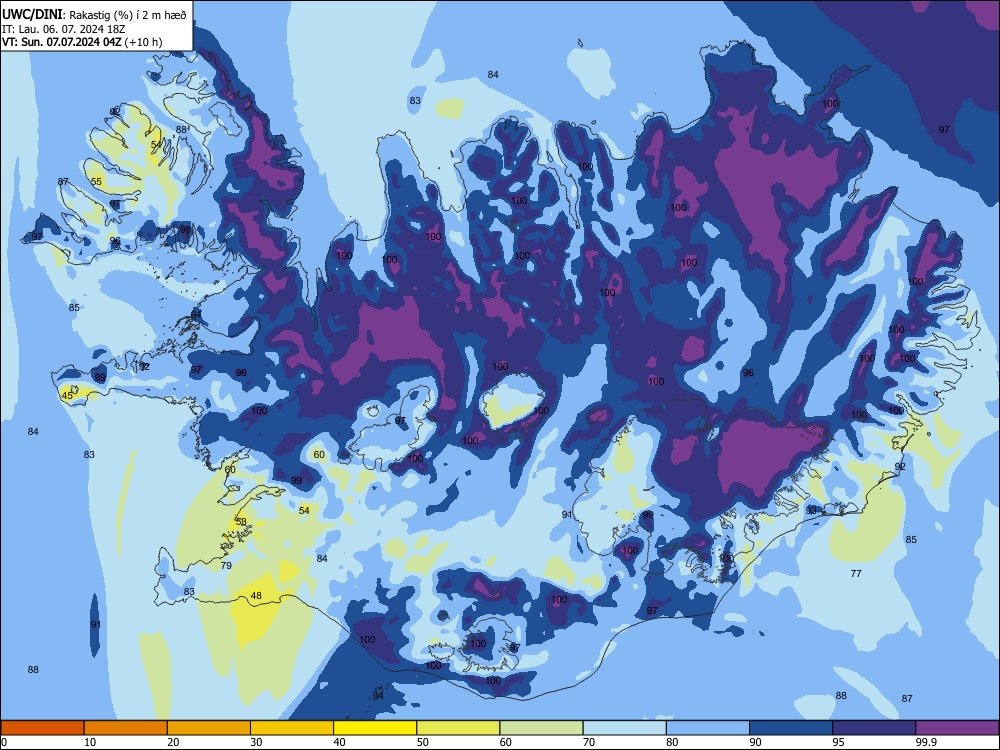Click the valid time 'VT: Sun. 07.07.2024 04Z'
The height and width of the screenshot is (750, 1000).
[x=62, y=42]
